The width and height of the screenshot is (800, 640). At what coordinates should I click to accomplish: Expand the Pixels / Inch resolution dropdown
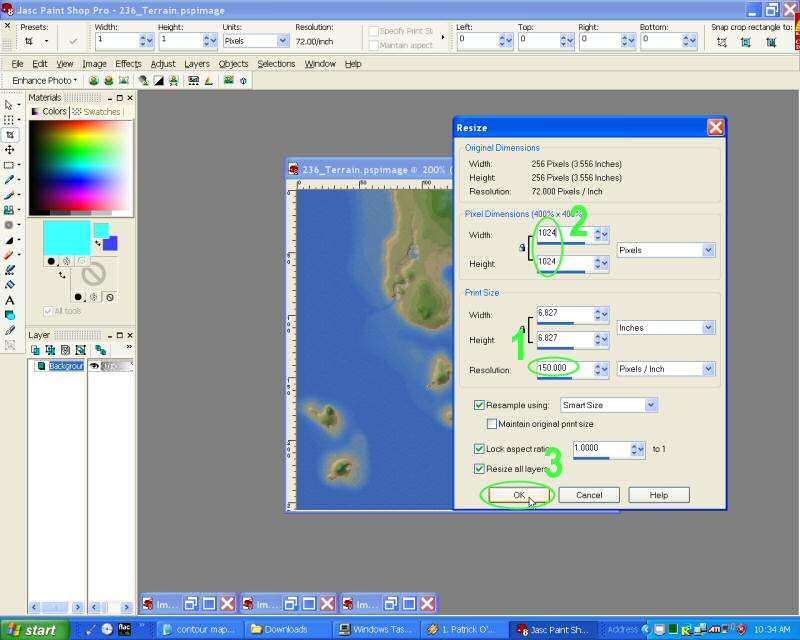tap(709, 369)
